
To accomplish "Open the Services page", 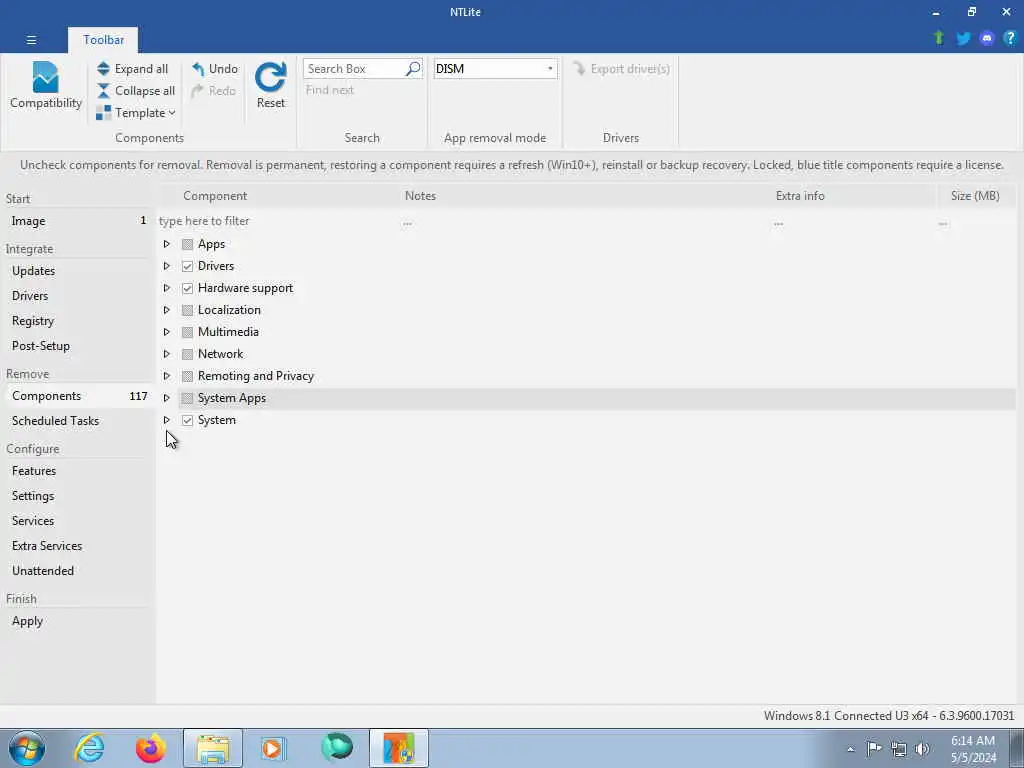I will (x=77, y=520).
